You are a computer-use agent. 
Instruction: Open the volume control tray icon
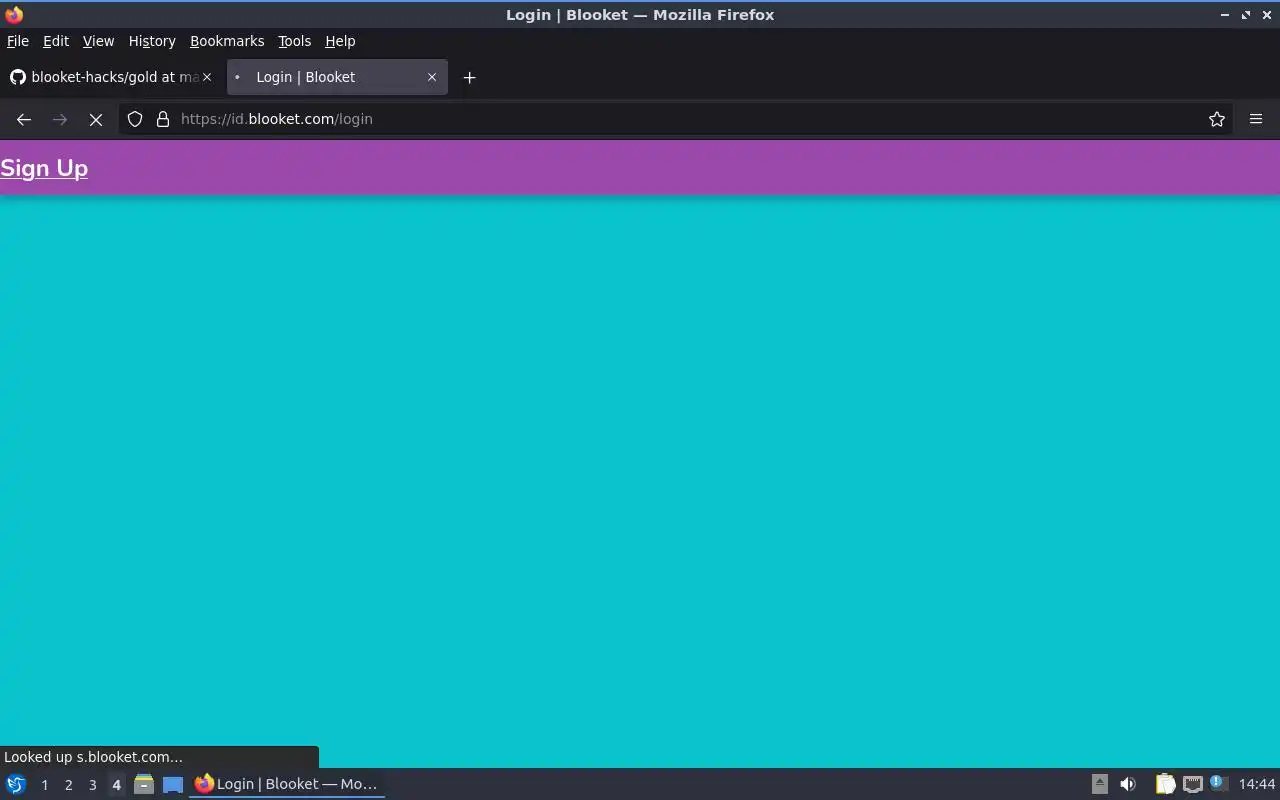tap(1128, 784)
